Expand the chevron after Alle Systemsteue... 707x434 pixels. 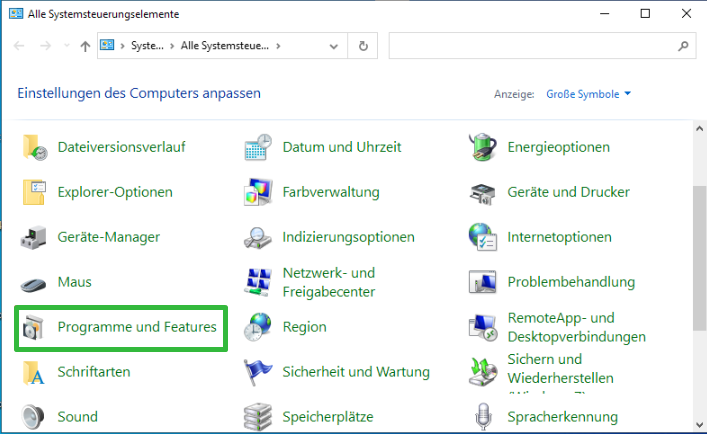[278, 46]
